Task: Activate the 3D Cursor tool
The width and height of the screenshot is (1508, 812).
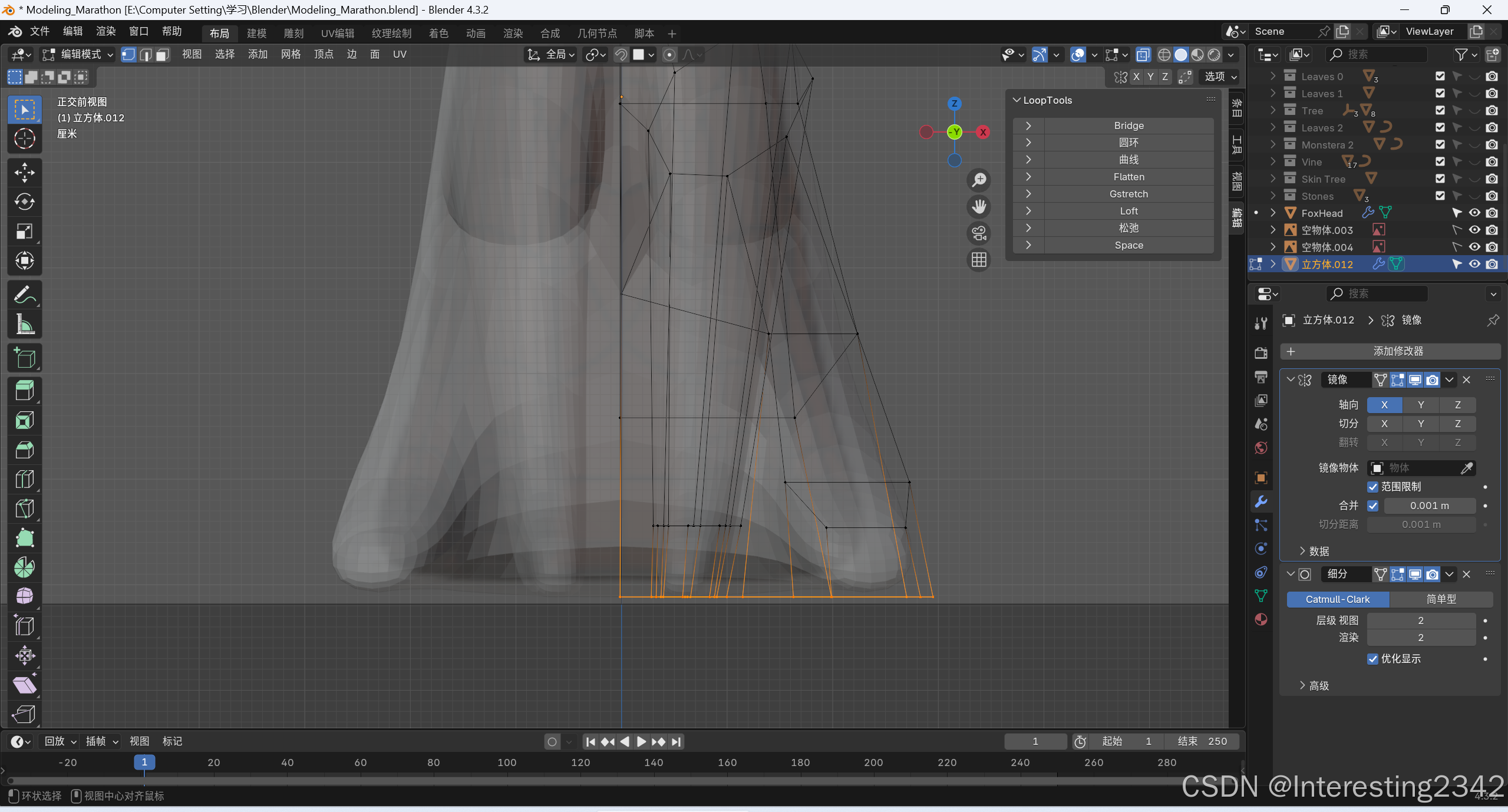Action: pos(24,139)
